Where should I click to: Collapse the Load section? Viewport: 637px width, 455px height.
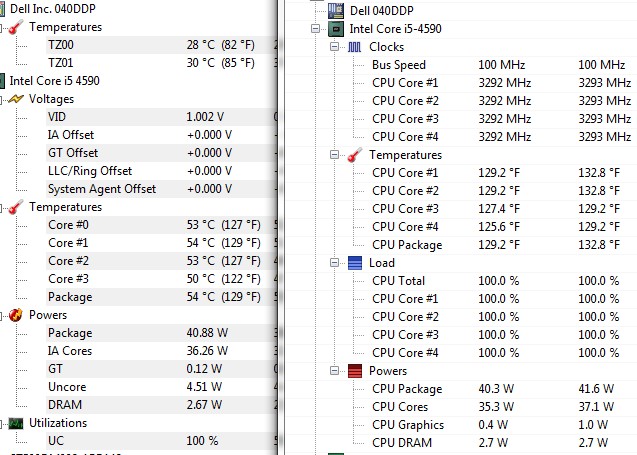click(335, 263)
